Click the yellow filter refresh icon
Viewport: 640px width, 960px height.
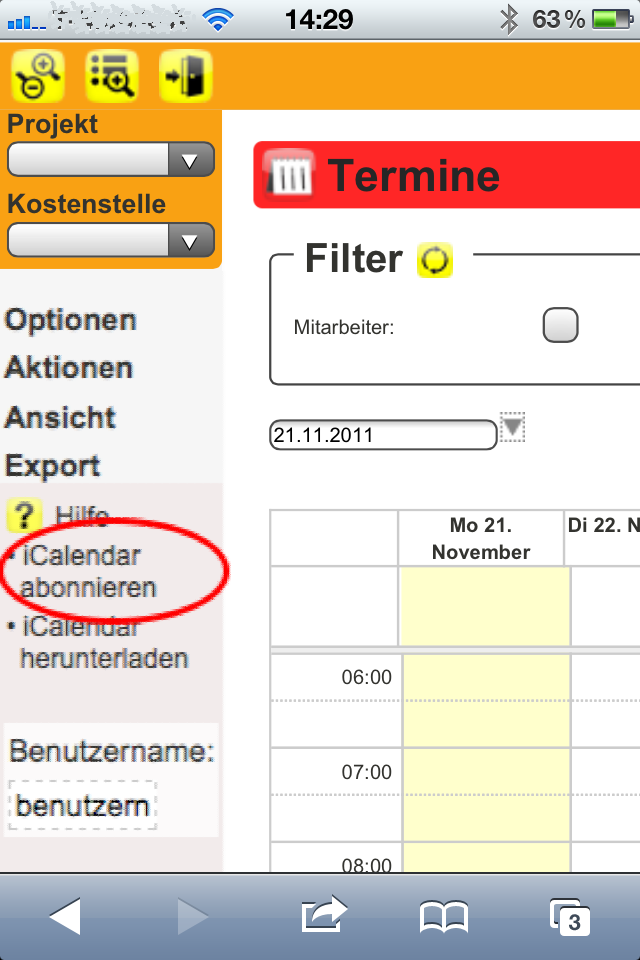[x=436, y=261]
